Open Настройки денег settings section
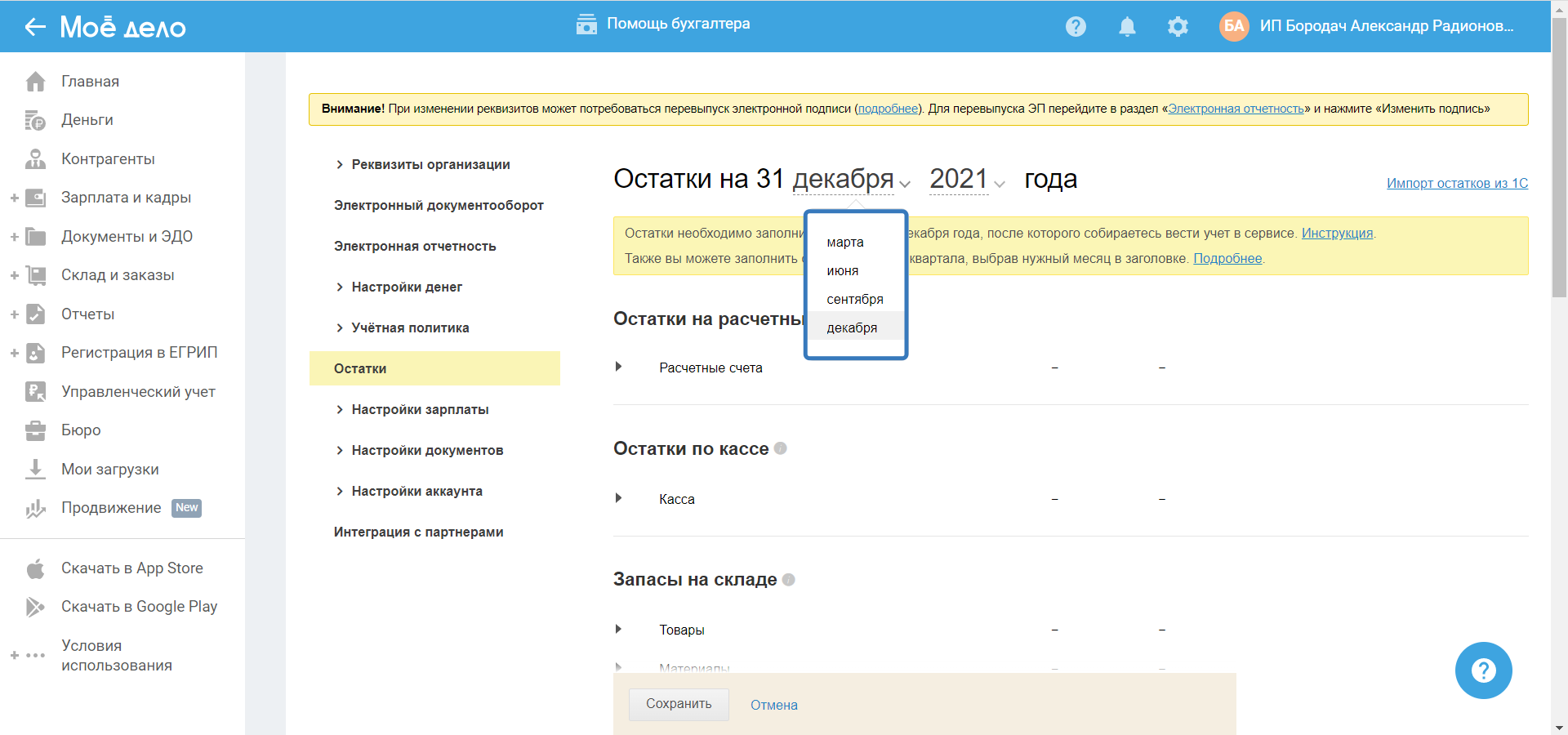The width and height of the screenshot is (1568, 735). click(x=406, y=287)
